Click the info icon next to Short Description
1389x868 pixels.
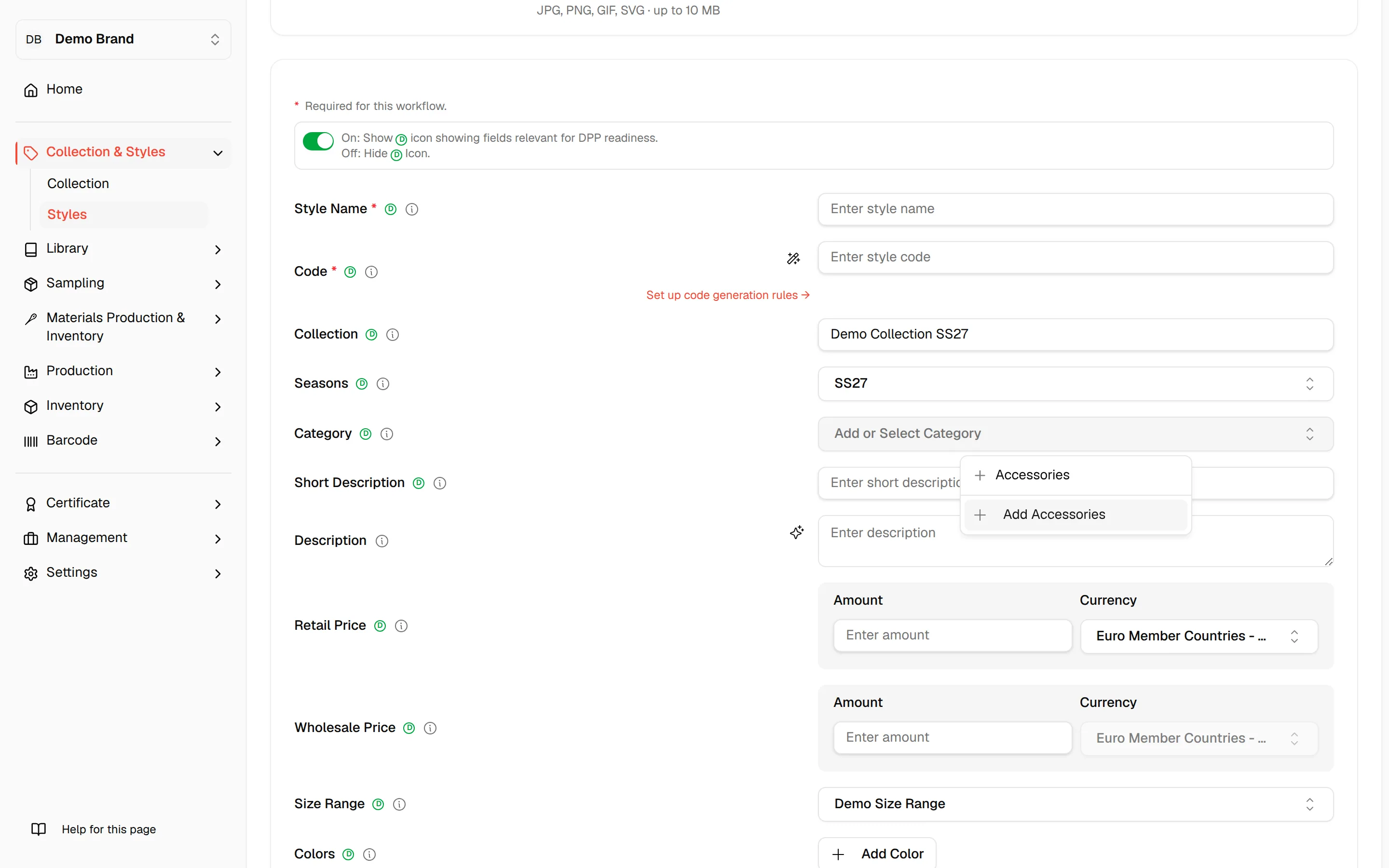440,483
